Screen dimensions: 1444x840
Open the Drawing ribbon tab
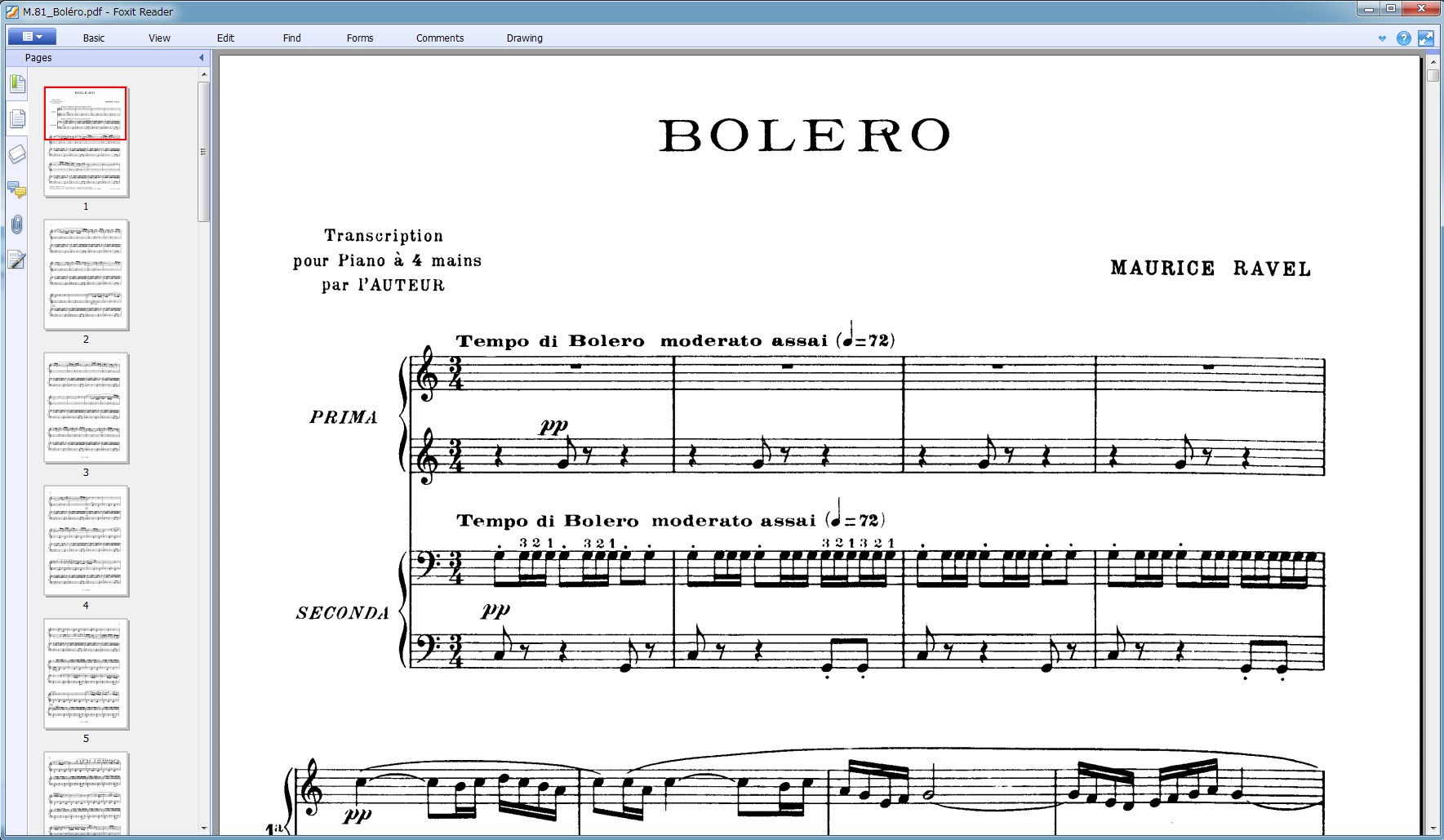[524, 38]
